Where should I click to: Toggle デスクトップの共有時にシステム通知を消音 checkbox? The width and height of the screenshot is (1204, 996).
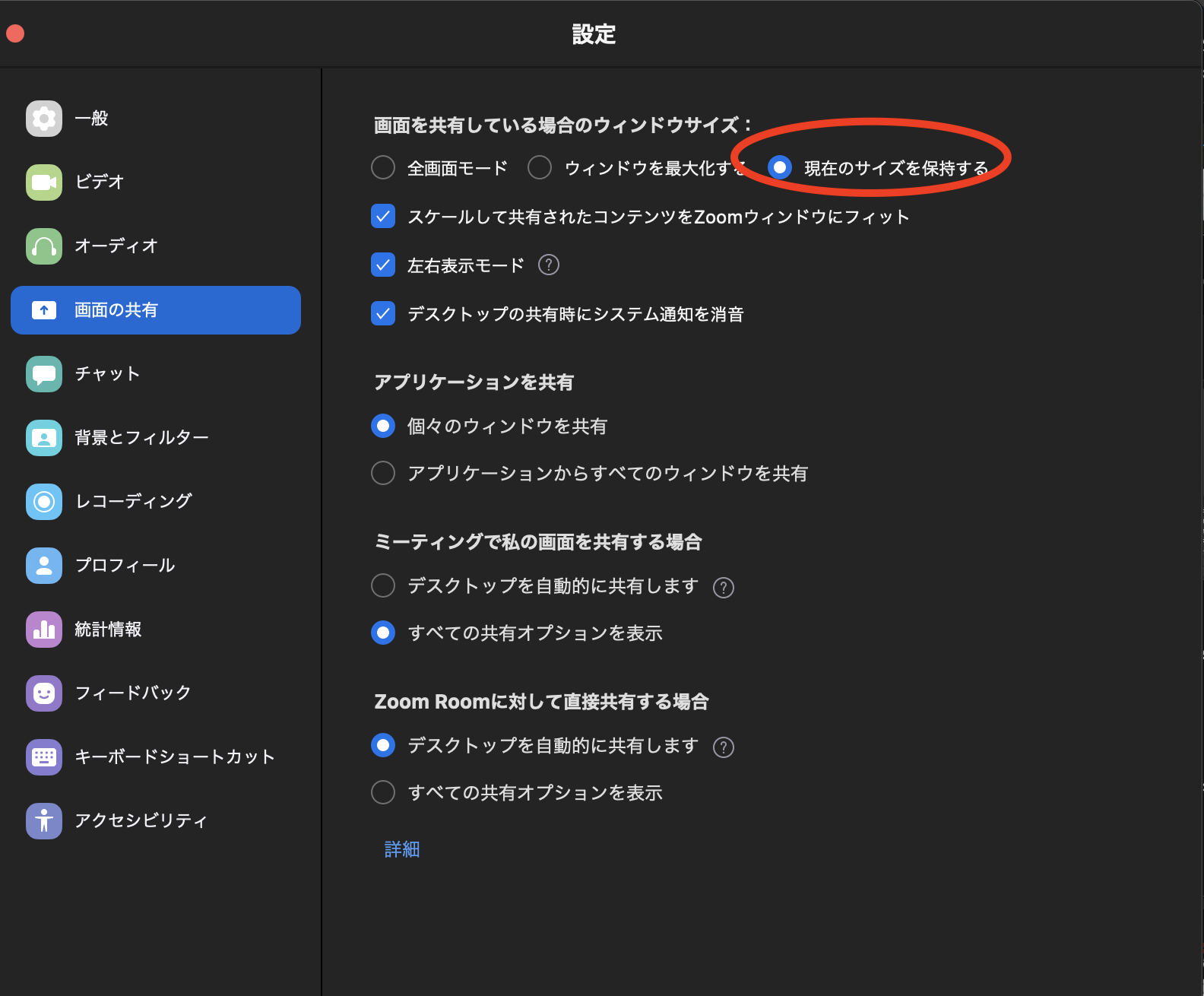pos(383,313)
